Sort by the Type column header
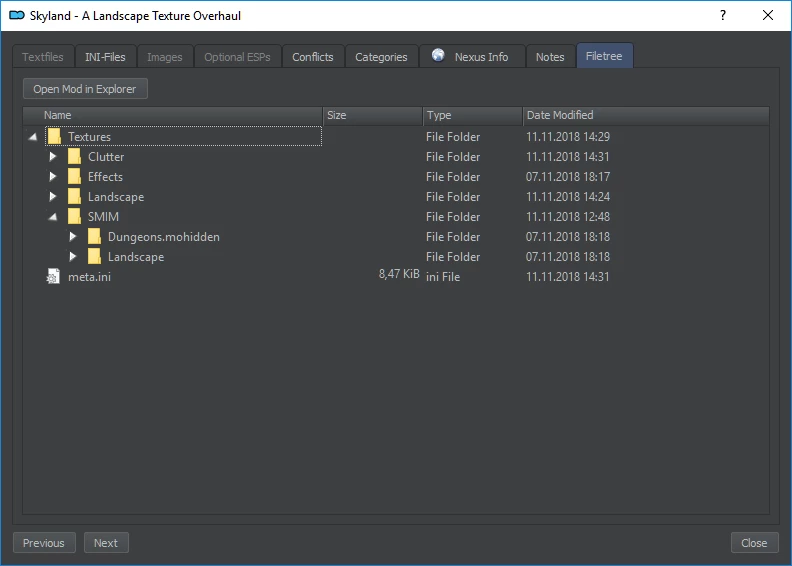792x566 pixels. pyautogui.click(x=472, y=115)
